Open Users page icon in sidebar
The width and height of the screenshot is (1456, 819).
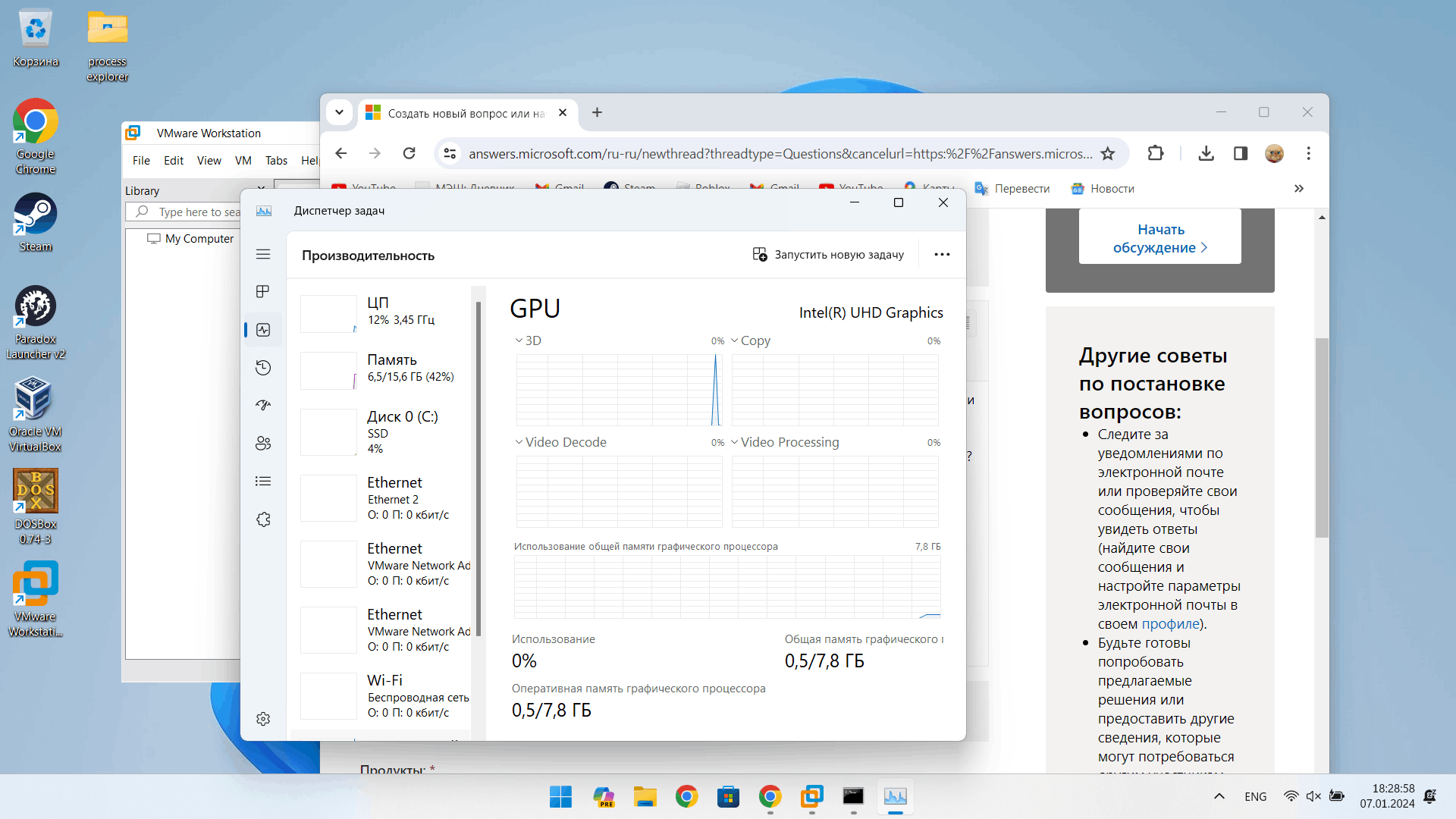click(263, 444)
